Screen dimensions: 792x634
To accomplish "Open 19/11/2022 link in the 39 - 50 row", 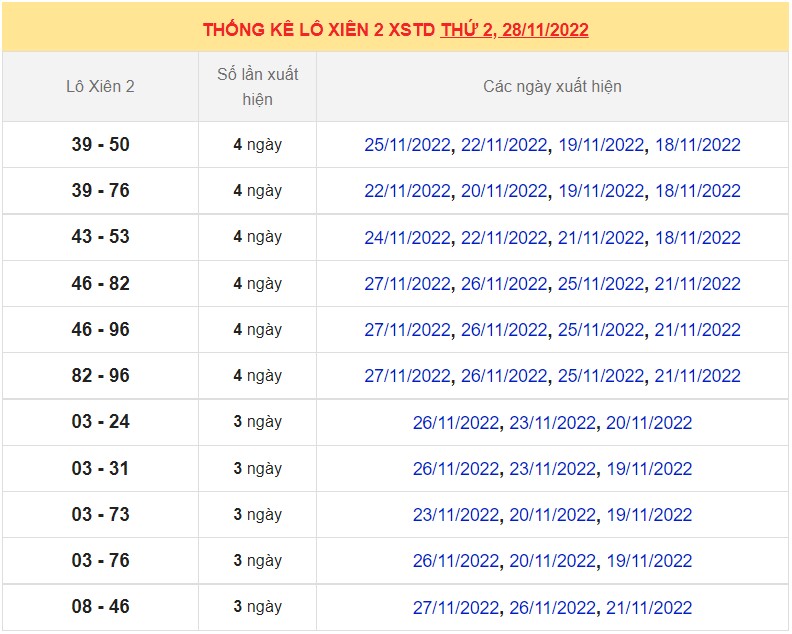I will click(601, 145).
